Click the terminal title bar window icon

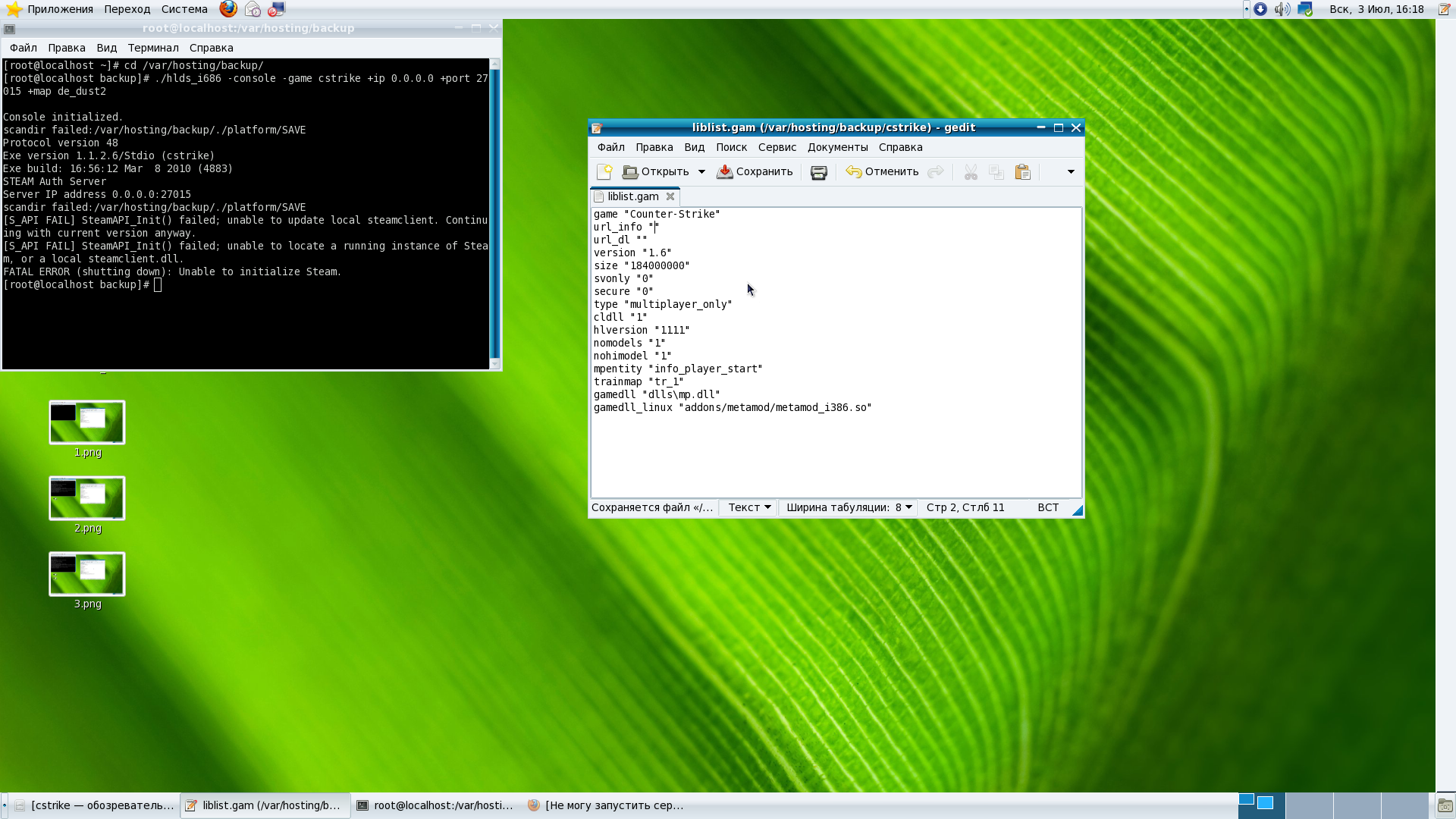click(x=9, y=29)
